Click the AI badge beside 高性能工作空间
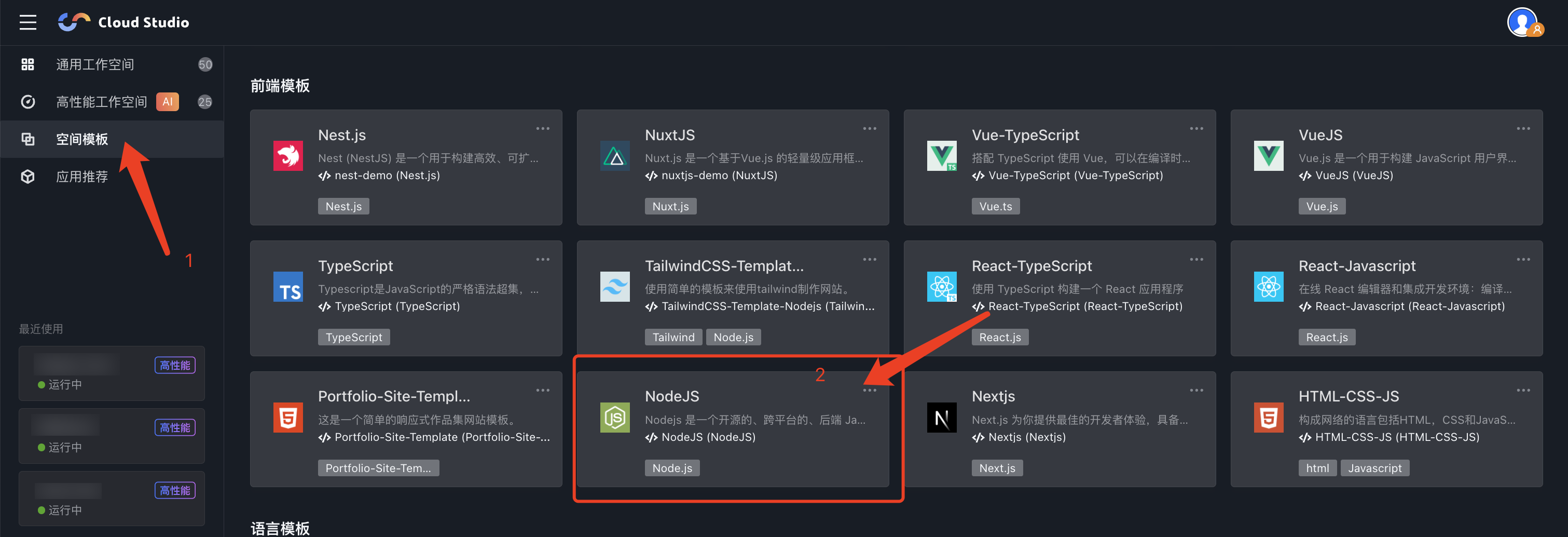The image size is (1568, 537). point(168,102)
